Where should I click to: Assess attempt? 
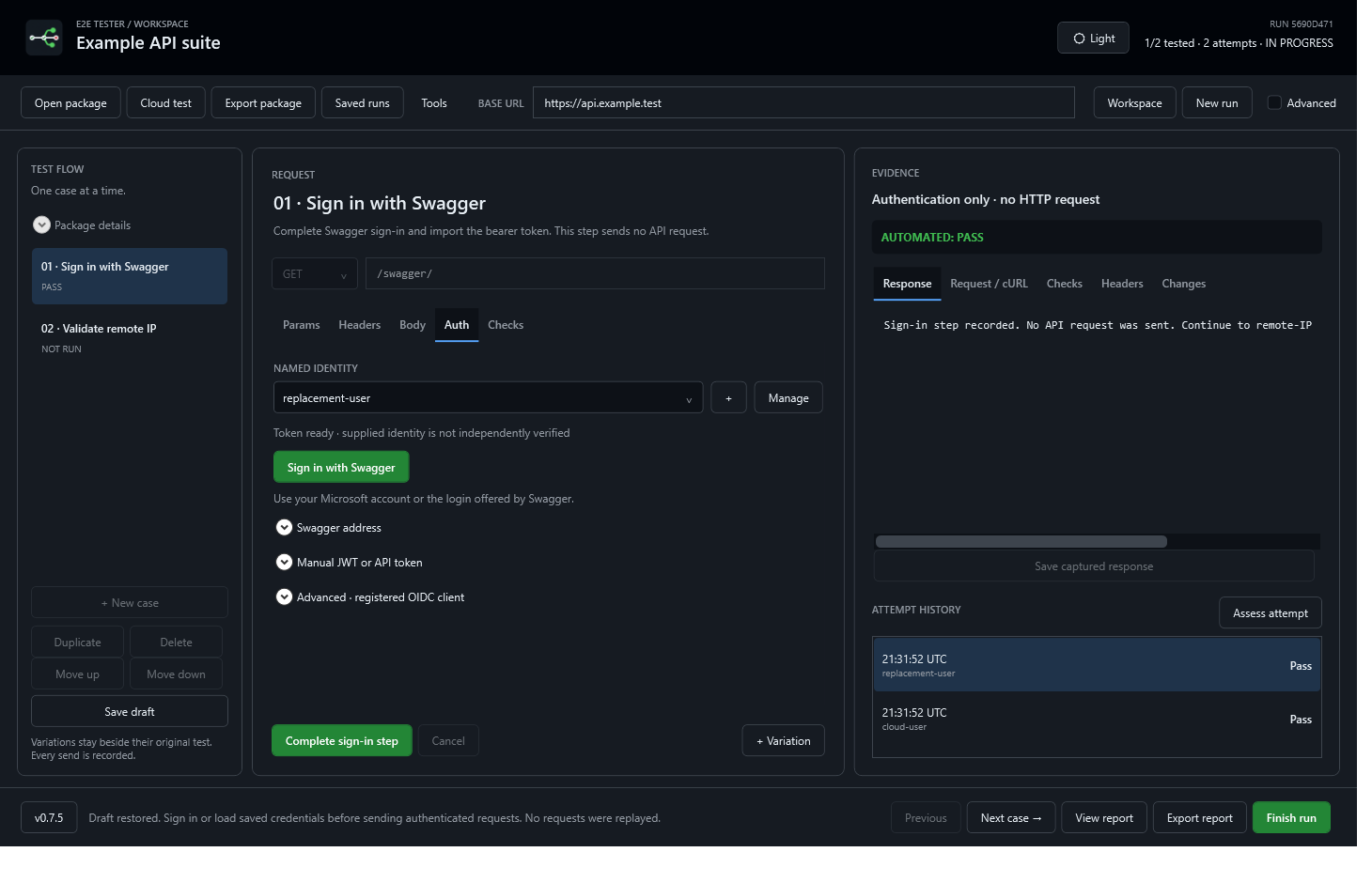[1271, 613]
